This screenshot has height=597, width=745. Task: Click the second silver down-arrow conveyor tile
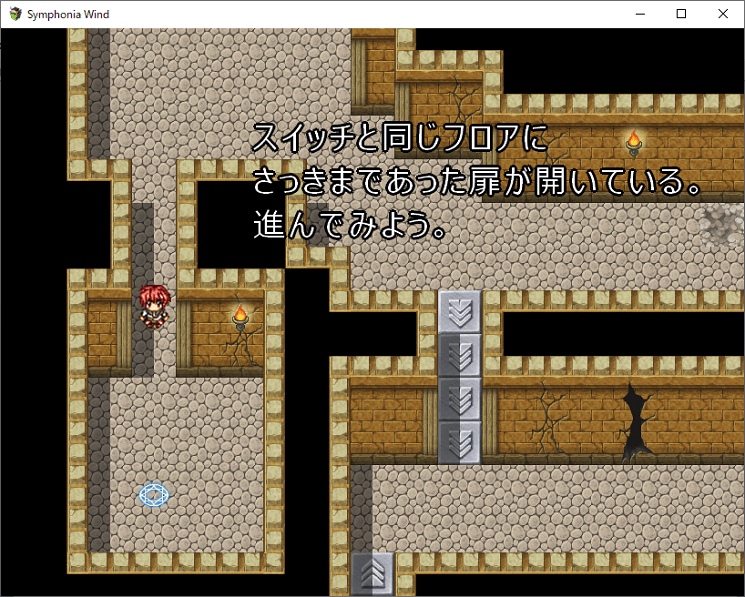click(x=460, y=356)
